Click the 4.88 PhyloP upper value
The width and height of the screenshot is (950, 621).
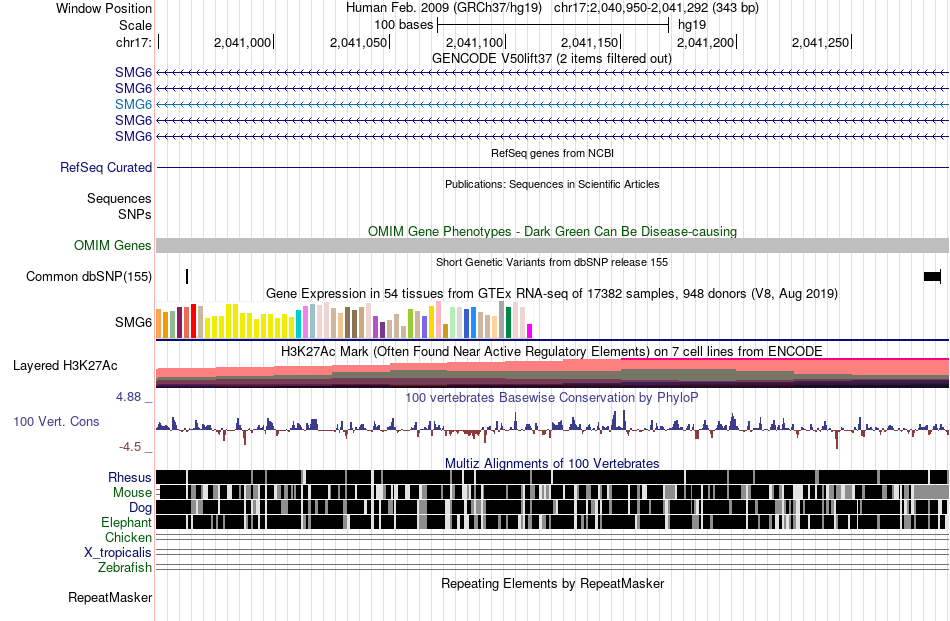tap(128, 397)
